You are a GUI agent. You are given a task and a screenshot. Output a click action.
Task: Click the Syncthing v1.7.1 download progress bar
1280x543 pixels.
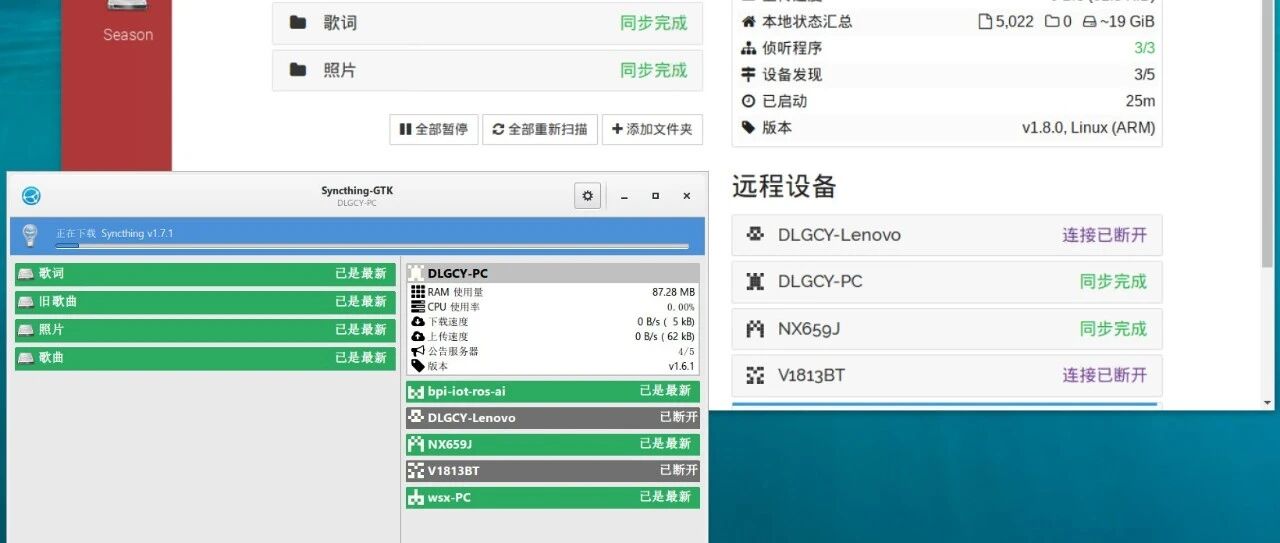point(371,245)
